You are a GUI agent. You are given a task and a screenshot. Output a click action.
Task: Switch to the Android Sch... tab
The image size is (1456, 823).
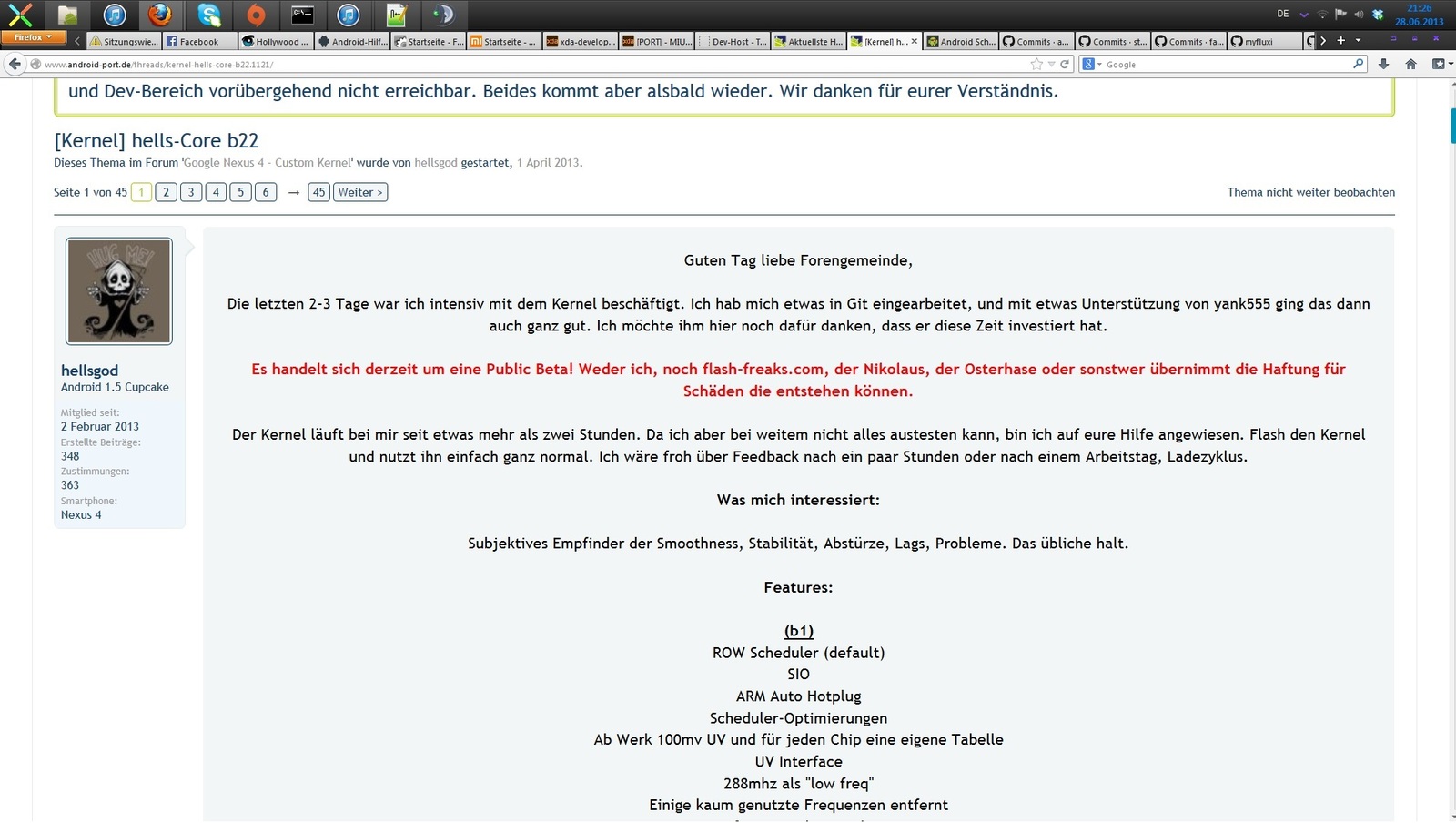[x=961, y=41]
